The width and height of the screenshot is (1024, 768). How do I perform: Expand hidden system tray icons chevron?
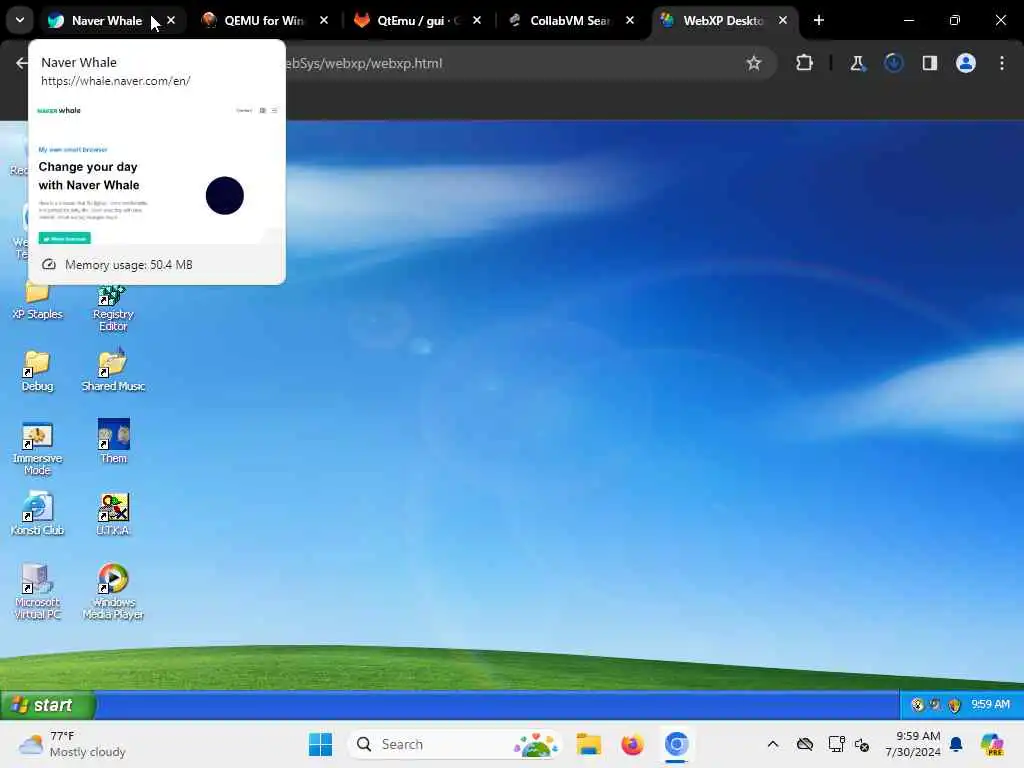coord(773,744)
